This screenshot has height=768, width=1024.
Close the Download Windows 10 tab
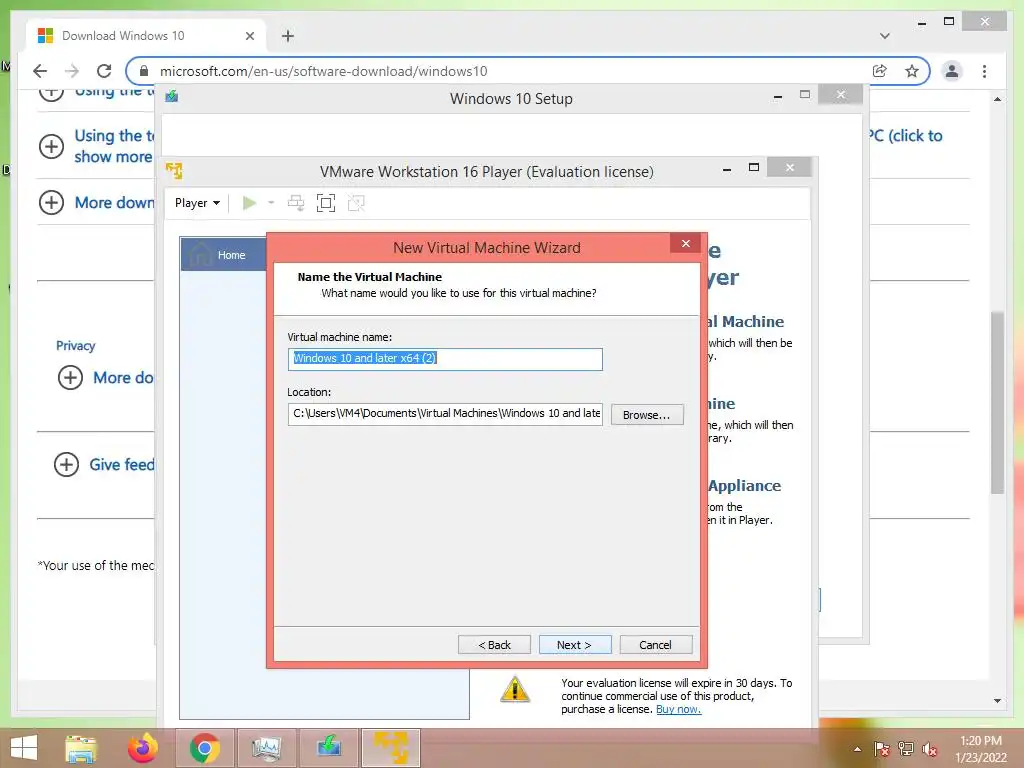click(249, 36)
